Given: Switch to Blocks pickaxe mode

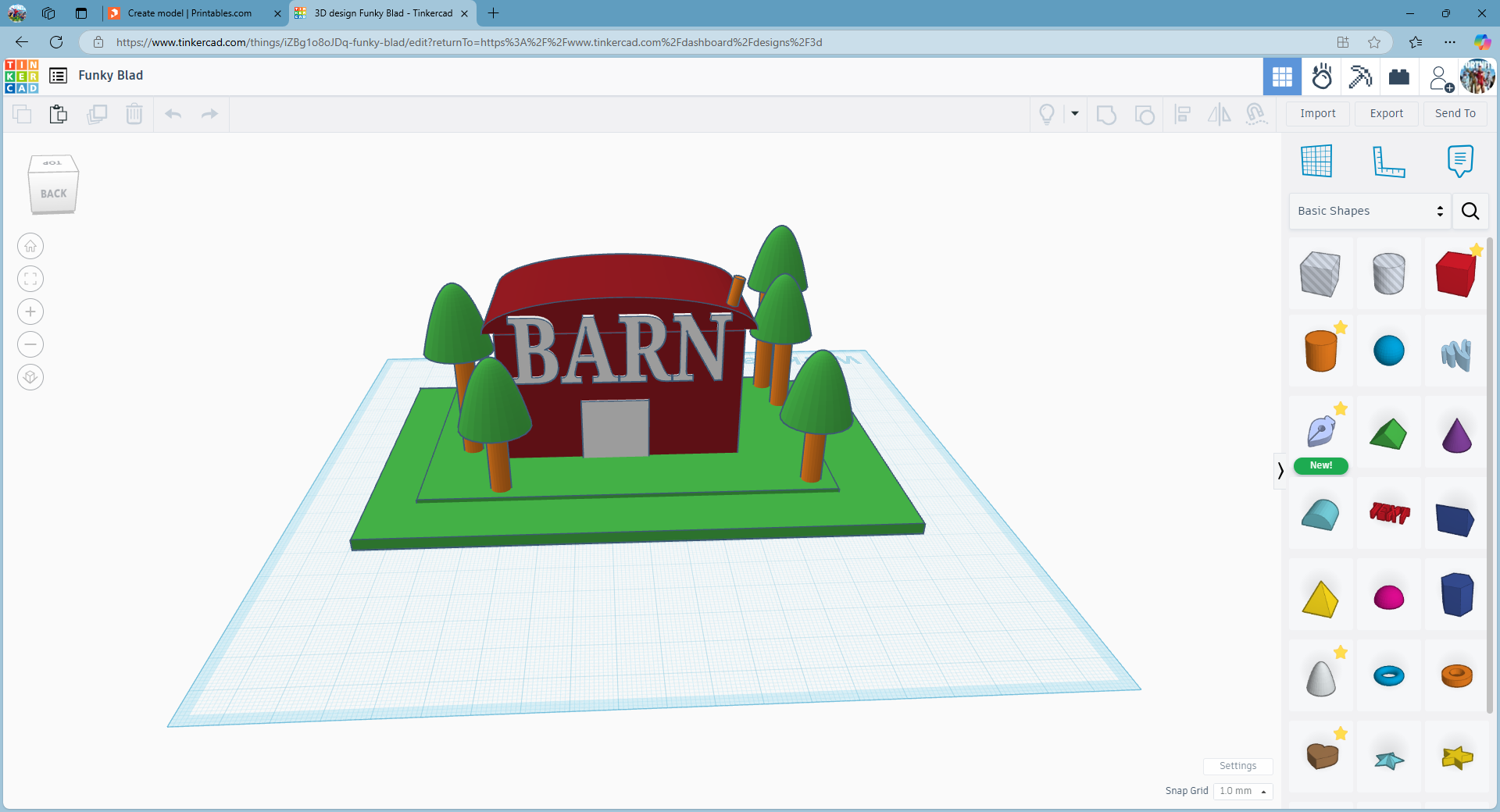Looking at the screenshot, I should (x=1360, y=77).
